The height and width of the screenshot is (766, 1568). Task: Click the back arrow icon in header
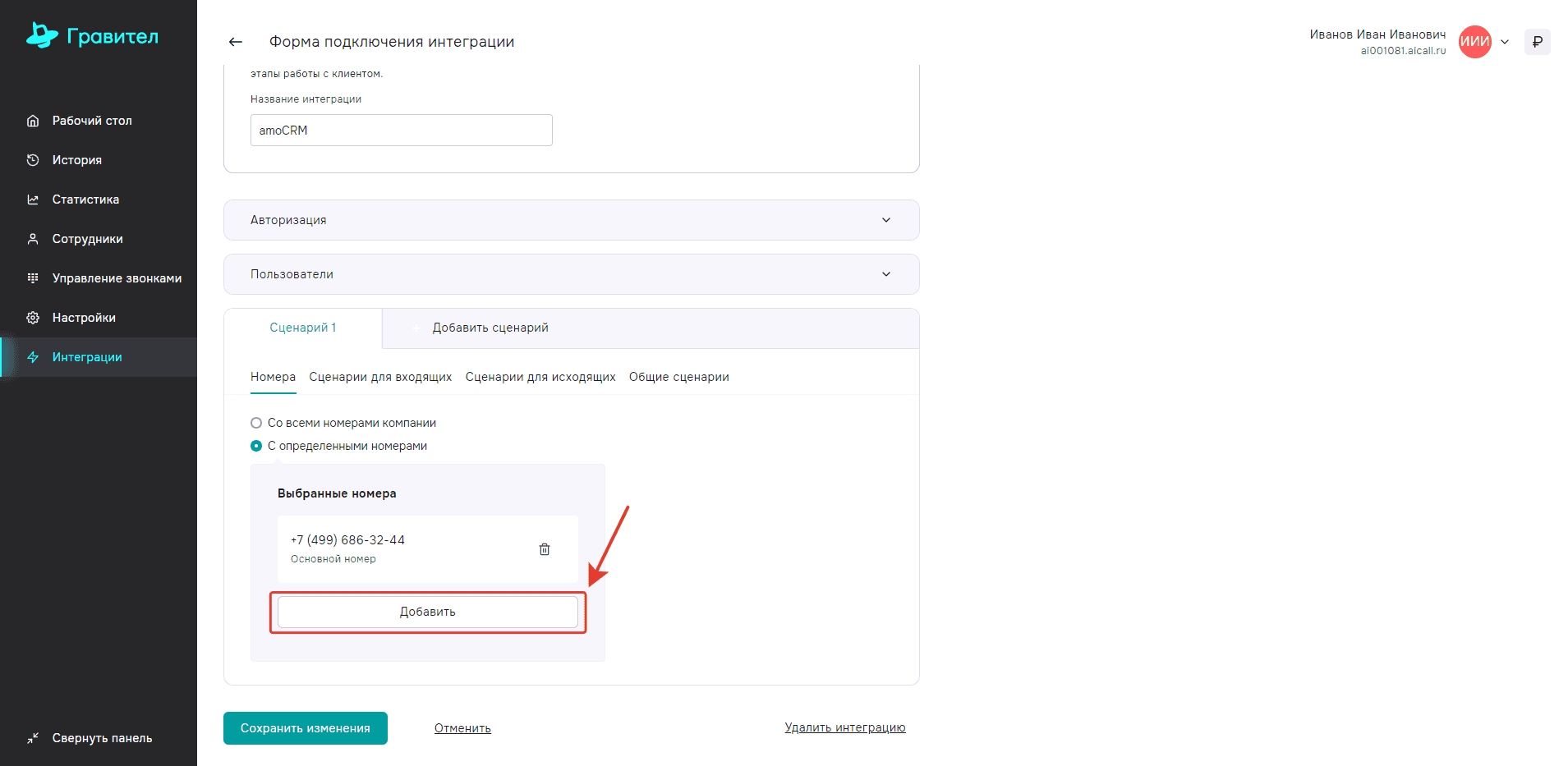click(x=236, y=42)
